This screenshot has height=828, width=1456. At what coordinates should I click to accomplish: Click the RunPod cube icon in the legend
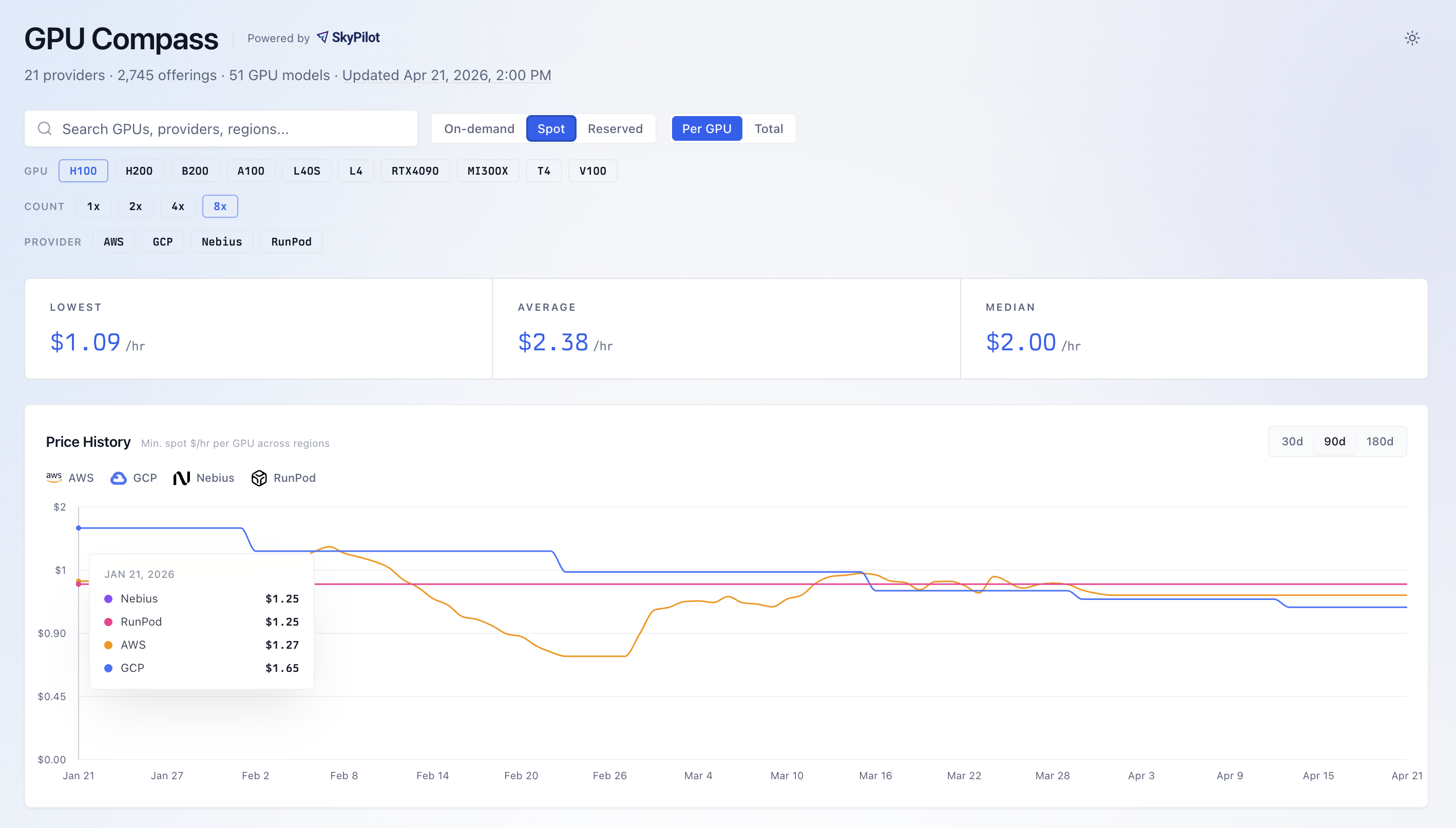coord(259,478)
